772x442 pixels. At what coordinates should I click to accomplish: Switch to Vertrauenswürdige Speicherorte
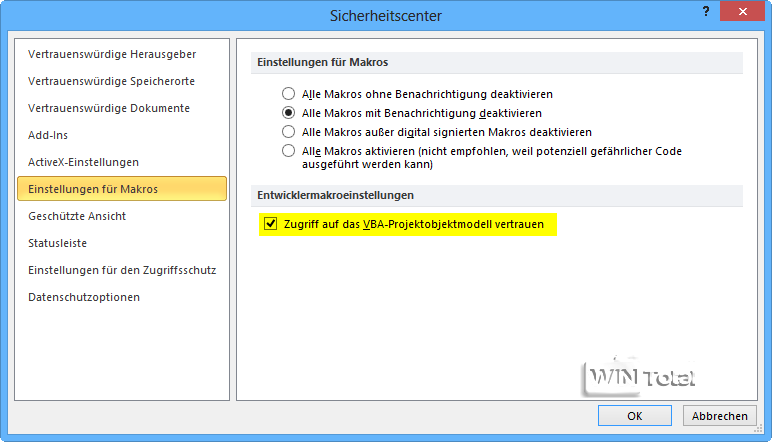[111, 81]
